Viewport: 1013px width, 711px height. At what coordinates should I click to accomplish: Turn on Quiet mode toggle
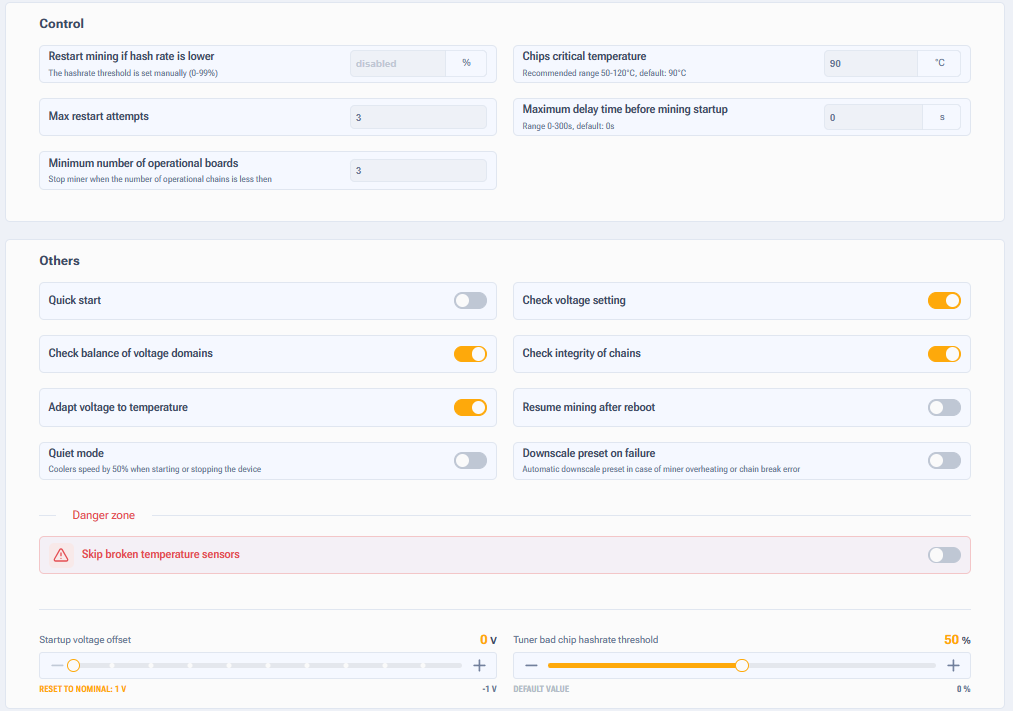click(470, 460)
